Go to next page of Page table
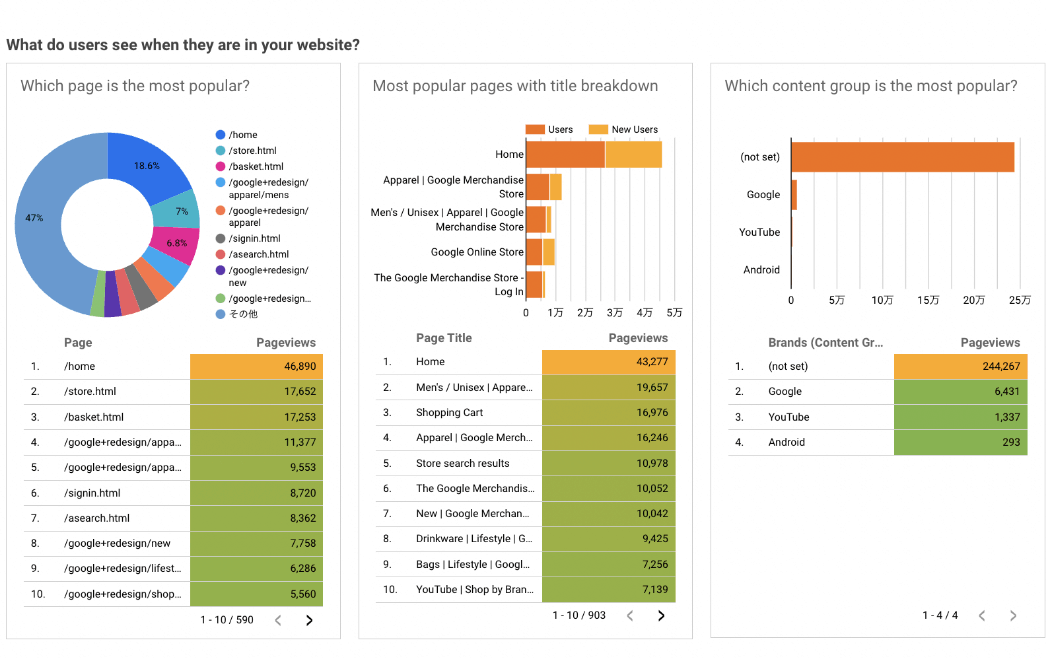This screenshot has width=1046, height=658. (309, 620)
